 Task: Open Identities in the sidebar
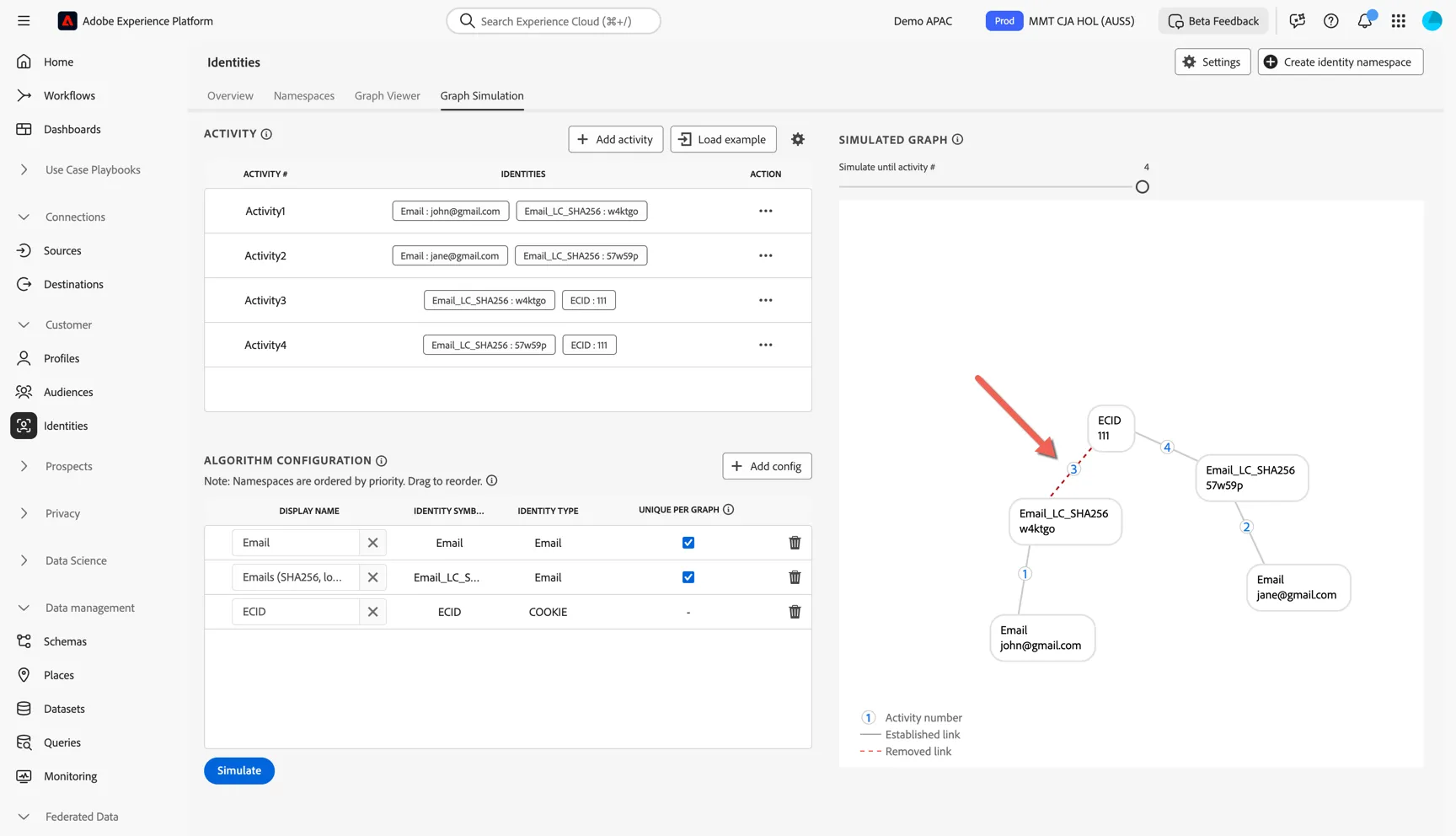click(66, 426)
